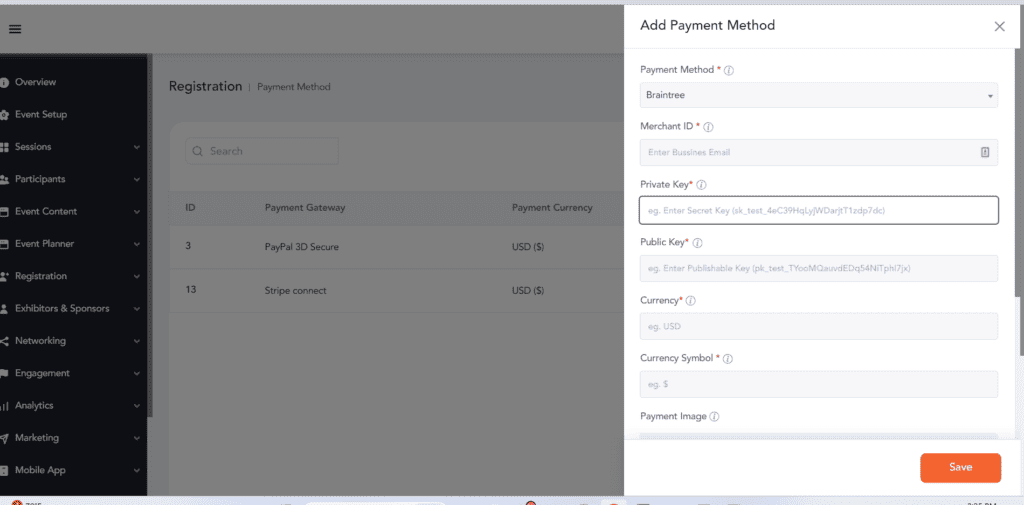Click the Currency input field
The width and height of the screenshot is (1024, 505).
[818, 326]
